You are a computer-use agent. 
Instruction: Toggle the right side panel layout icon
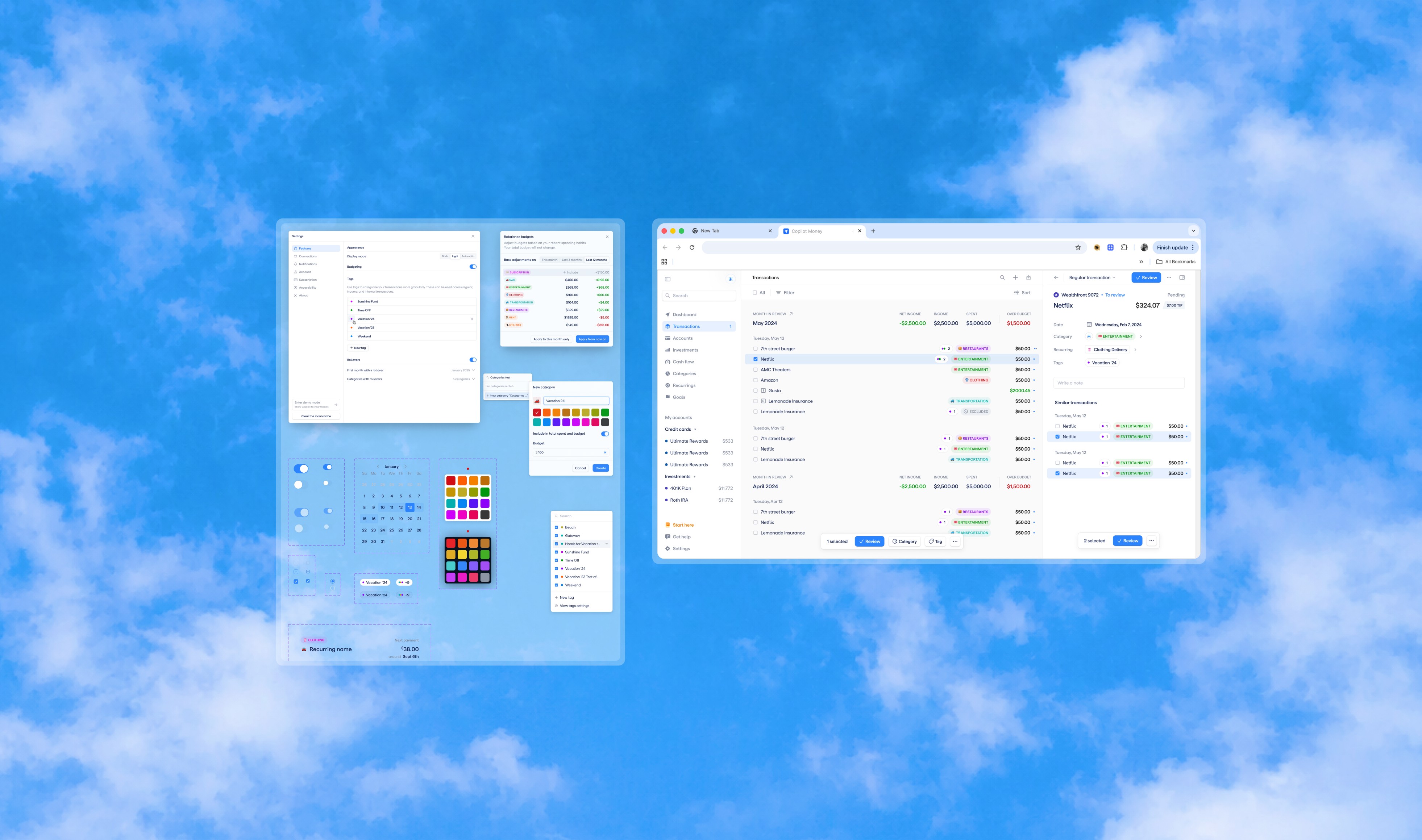[1182, 277]
